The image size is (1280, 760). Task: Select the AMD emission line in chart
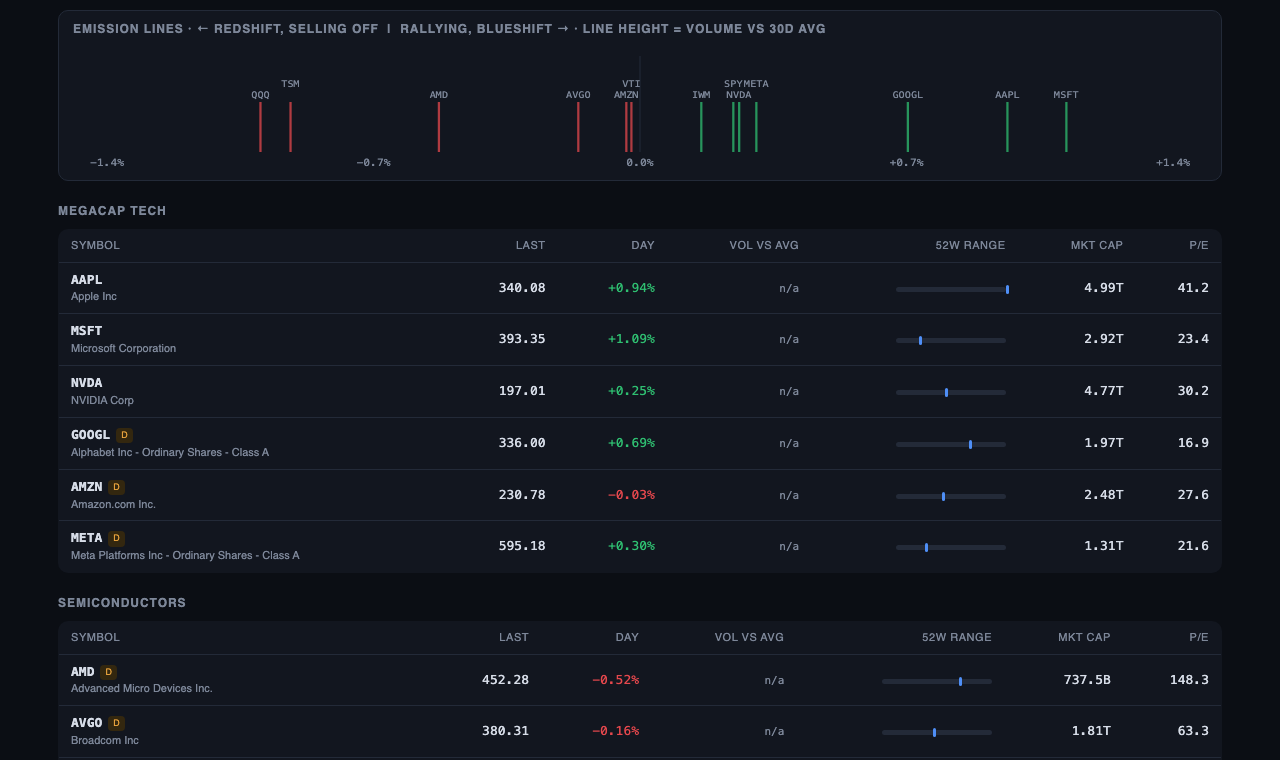tap(439, 126)
